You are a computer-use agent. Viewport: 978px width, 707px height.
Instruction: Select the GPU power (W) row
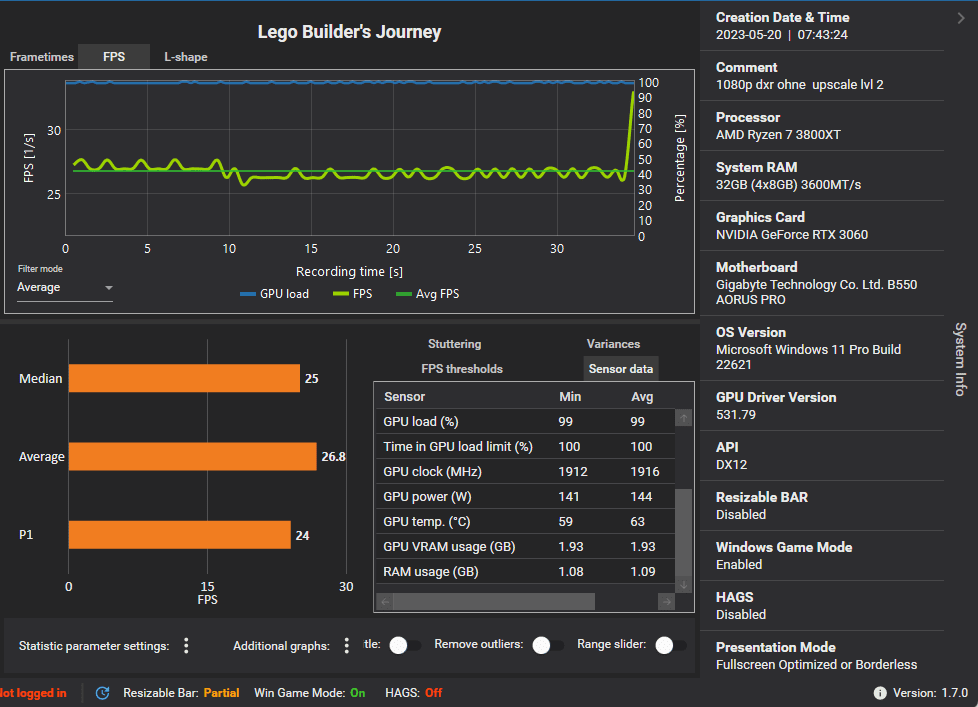pos(525,496)
